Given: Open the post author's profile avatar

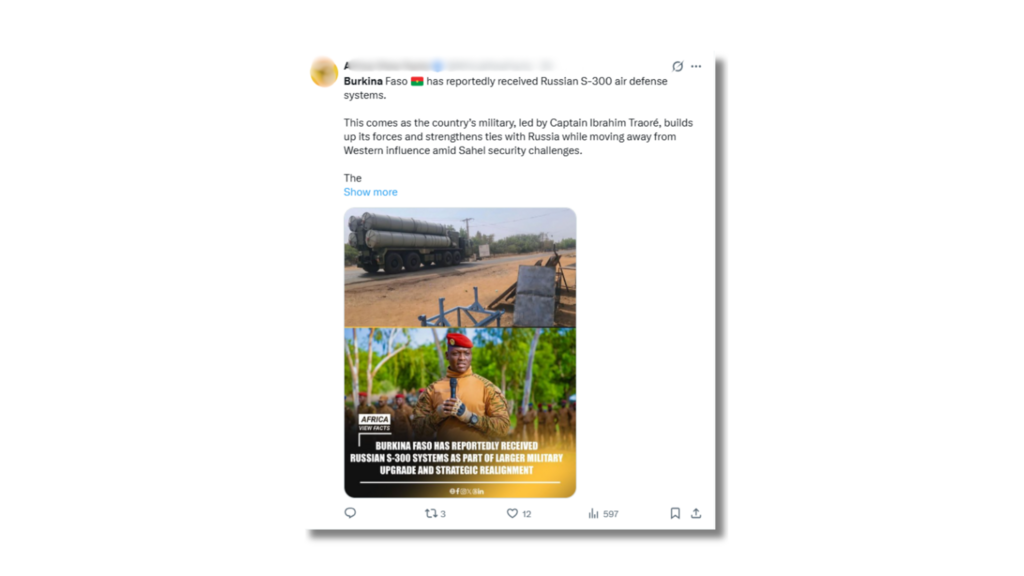Looking at the screenshot, I should click(324, 72).
